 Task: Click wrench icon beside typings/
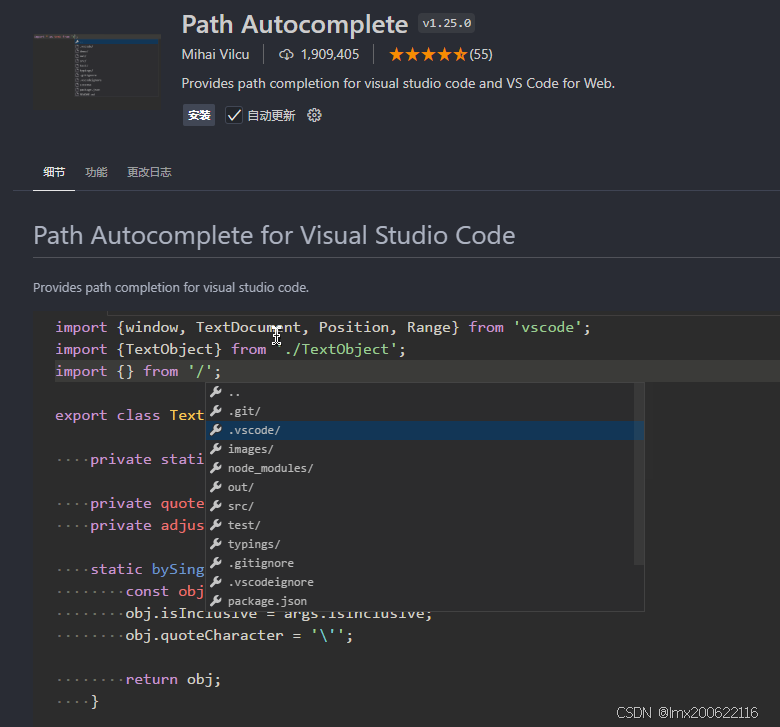[x=216, y=543]
